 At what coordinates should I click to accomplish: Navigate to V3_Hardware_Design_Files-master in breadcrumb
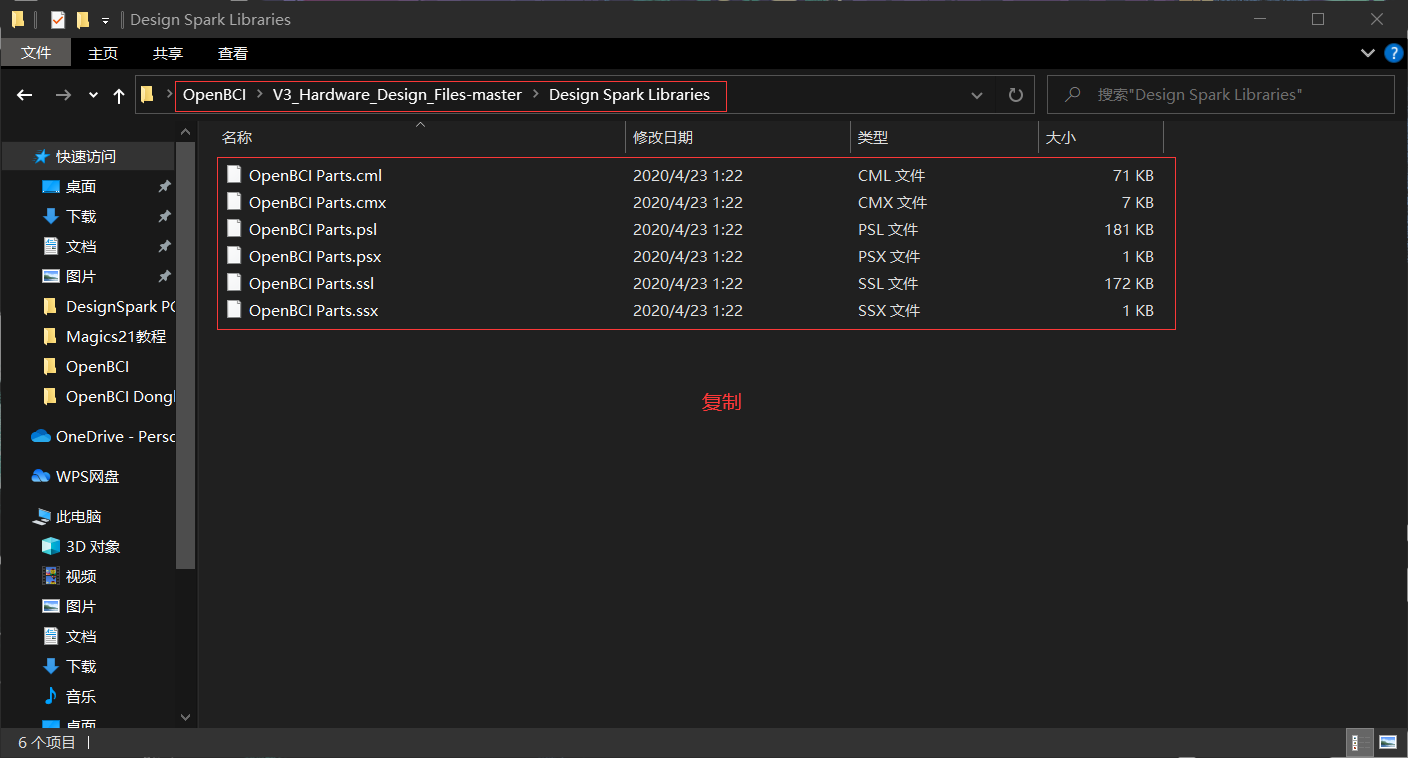pos(397,95)
